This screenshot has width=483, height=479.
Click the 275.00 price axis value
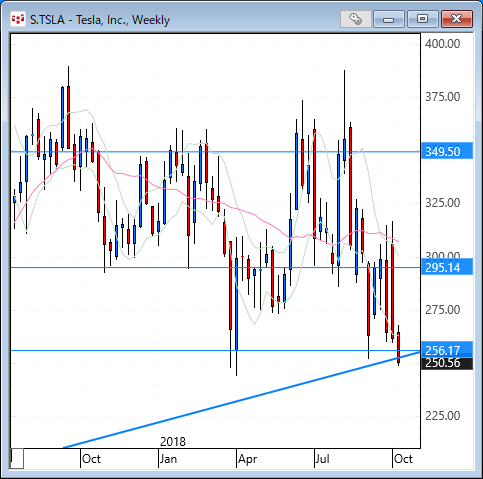(443, 310)
